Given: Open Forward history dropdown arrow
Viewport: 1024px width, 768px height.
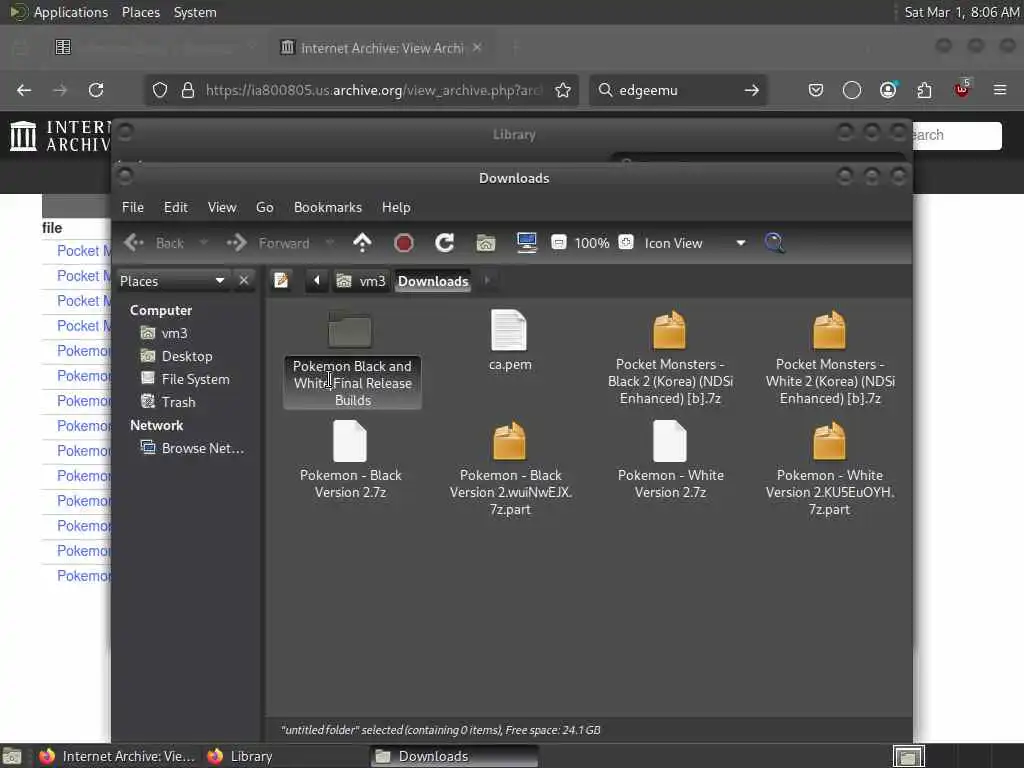Looking at the screenshot, I should click(329, 243).
